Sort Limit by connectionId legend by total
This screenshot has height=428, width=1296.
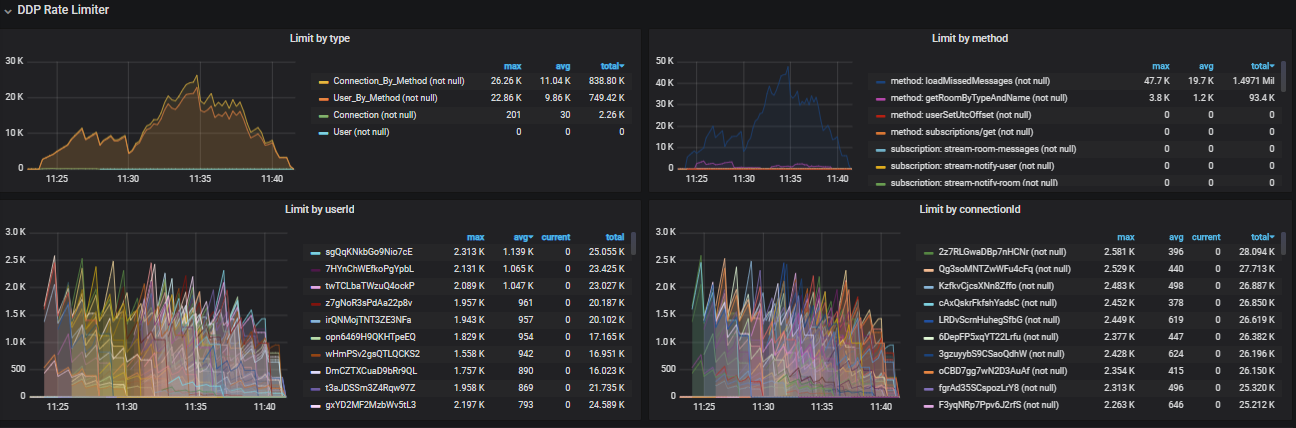[1262, 237]
